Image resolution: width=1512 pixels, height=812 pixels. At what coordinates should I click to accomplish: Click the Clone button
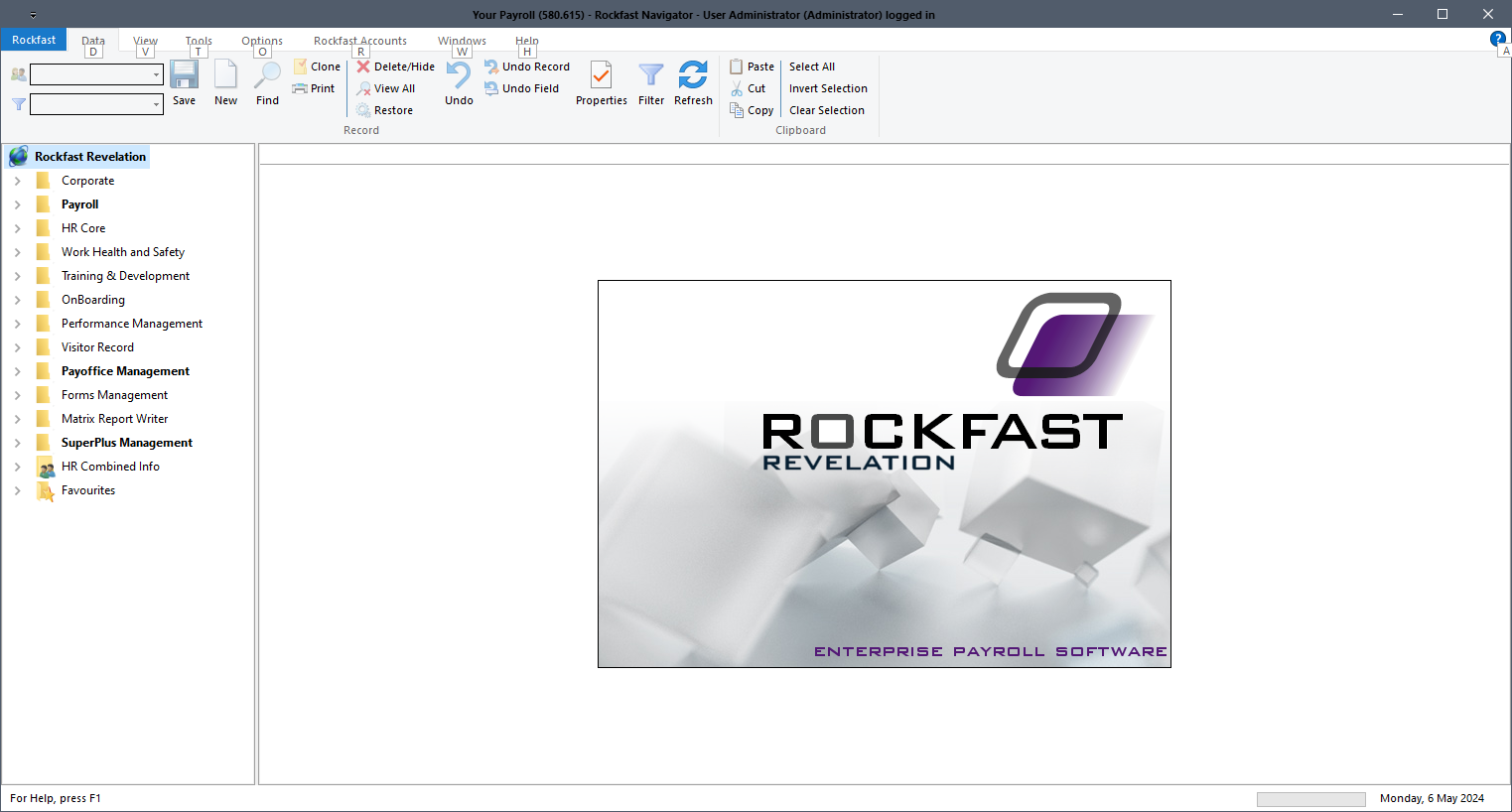(x=316, y=66)
